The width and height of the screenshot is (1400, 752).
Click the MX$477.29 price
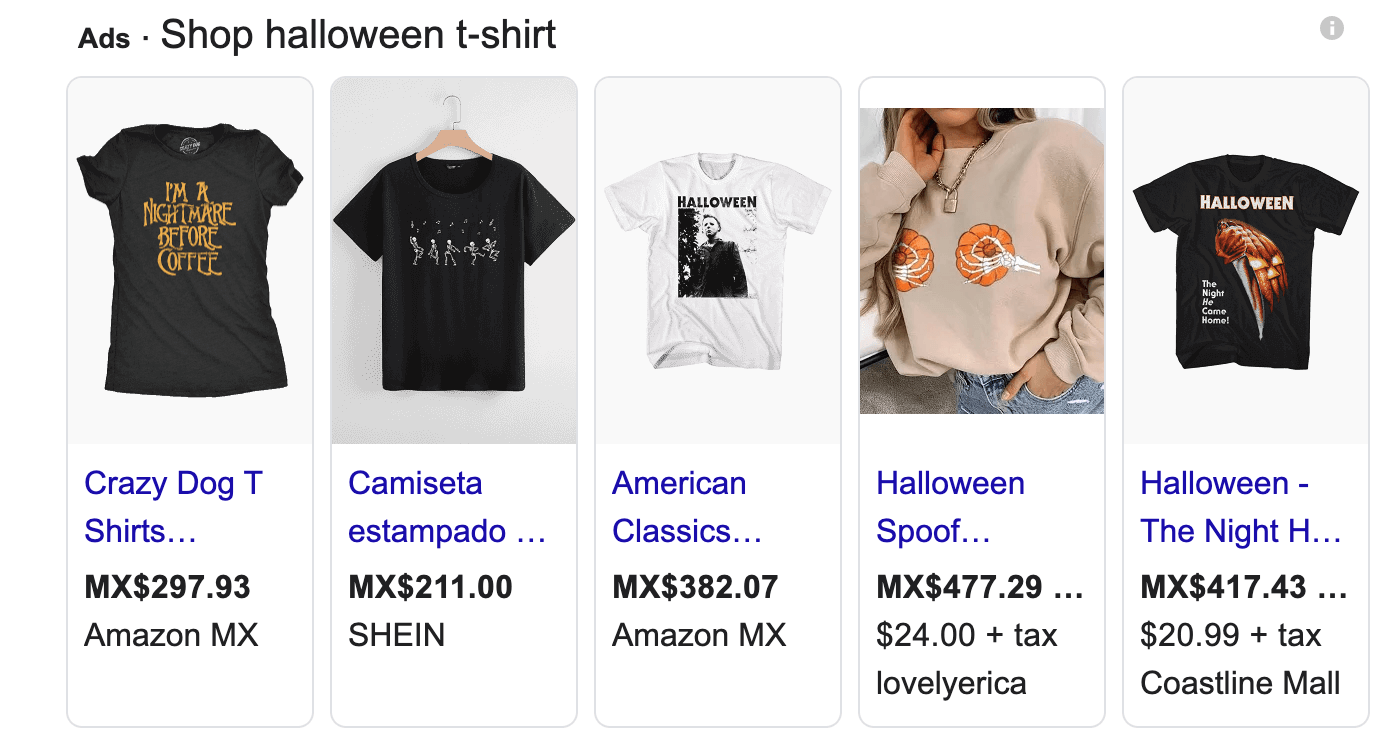[960, 587]
